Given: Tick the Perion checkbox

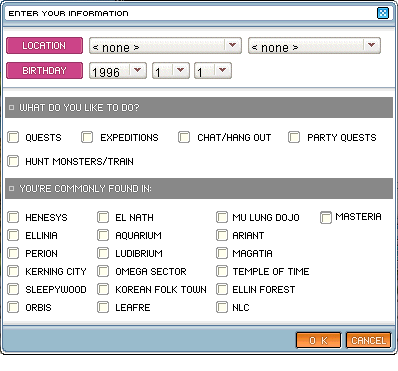Looking at the screenshot, I should tap(13, 253).
